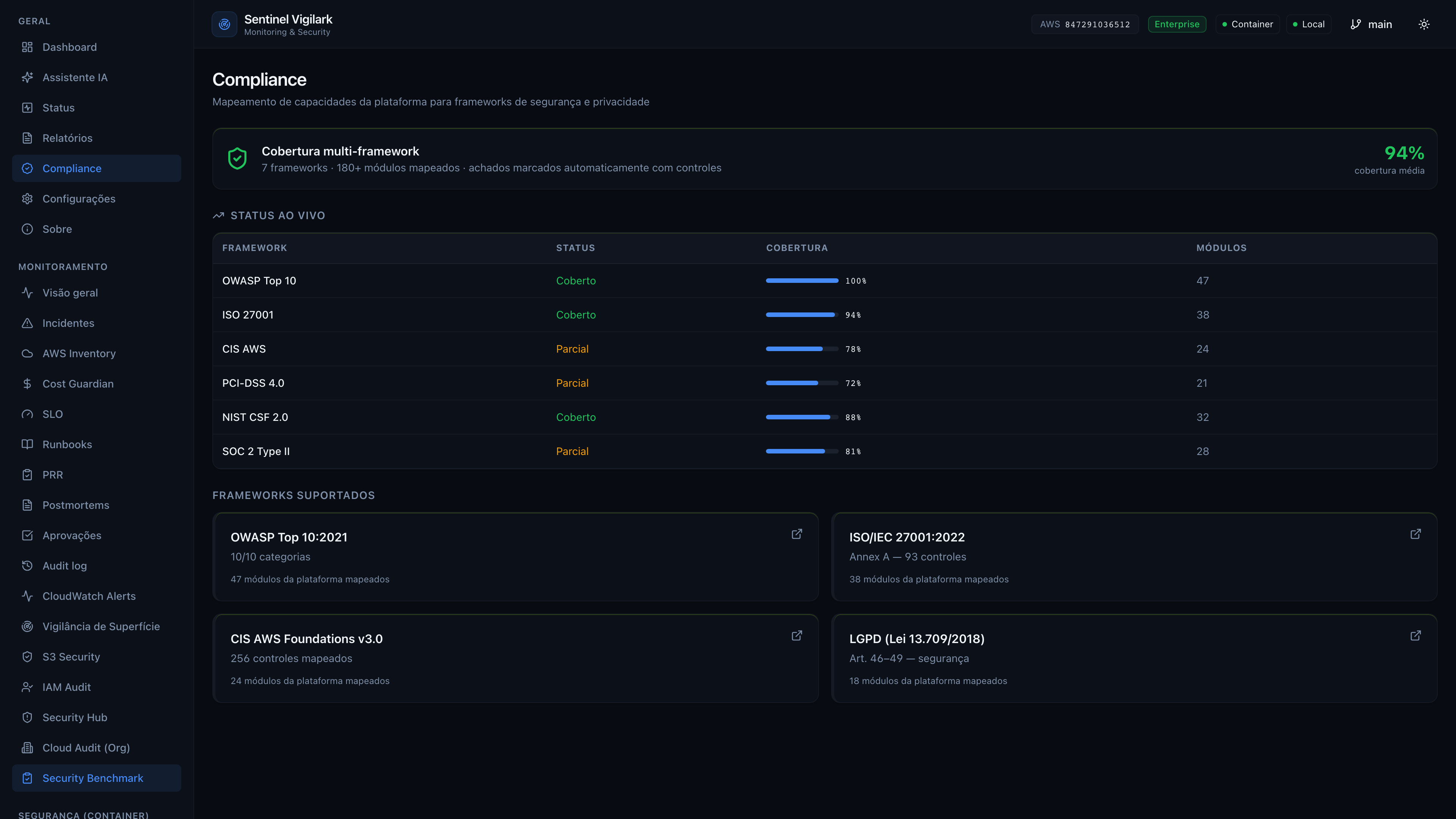
Task: Click the Sobre info icon
Action: [27, 229]
